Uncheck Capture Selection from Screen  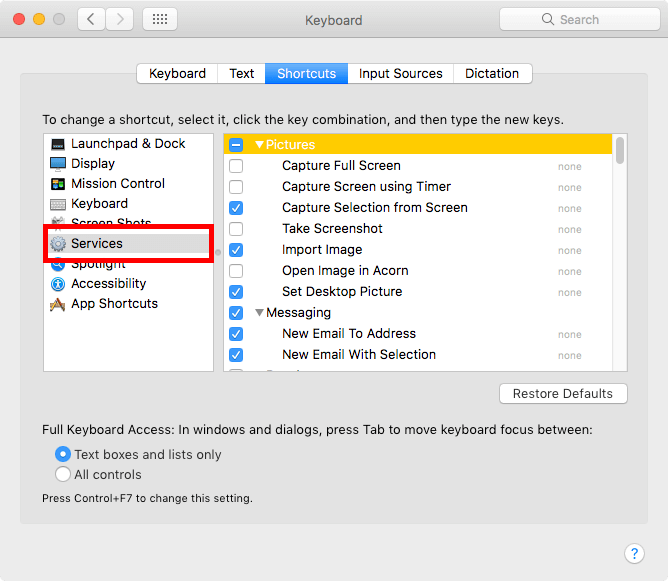click(x=236, y=208)
